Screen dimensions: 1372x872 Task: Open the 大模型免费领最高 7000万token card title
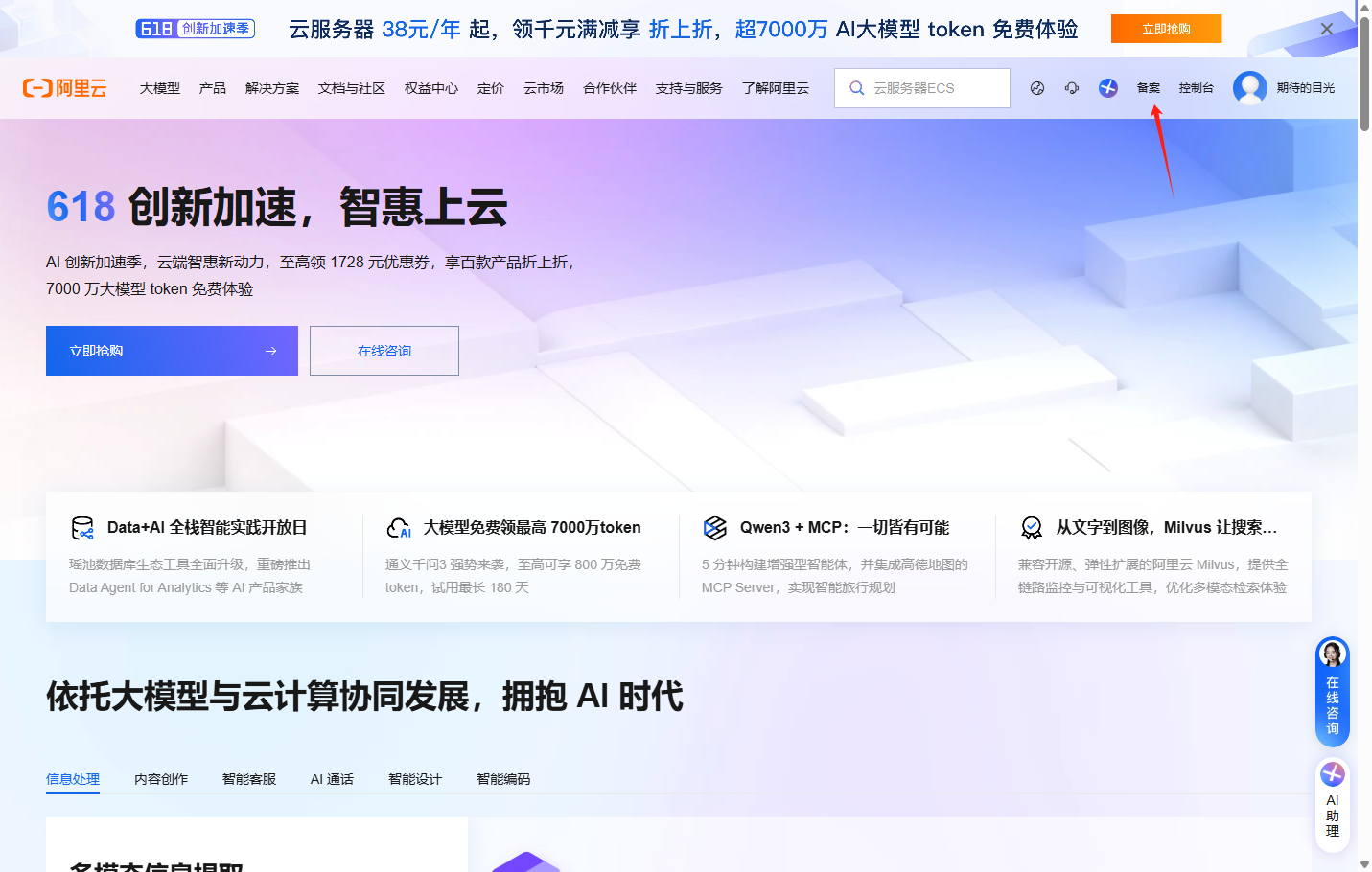(532, 528)
